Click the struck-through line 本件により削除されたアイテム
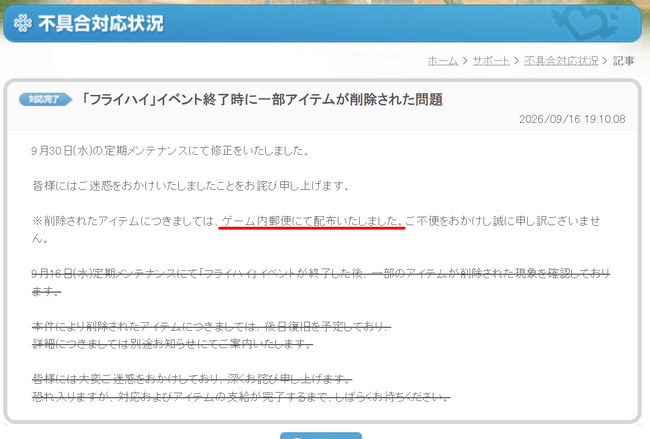The width and height of the screenshot is (650, 439). (x=211, y=327)
